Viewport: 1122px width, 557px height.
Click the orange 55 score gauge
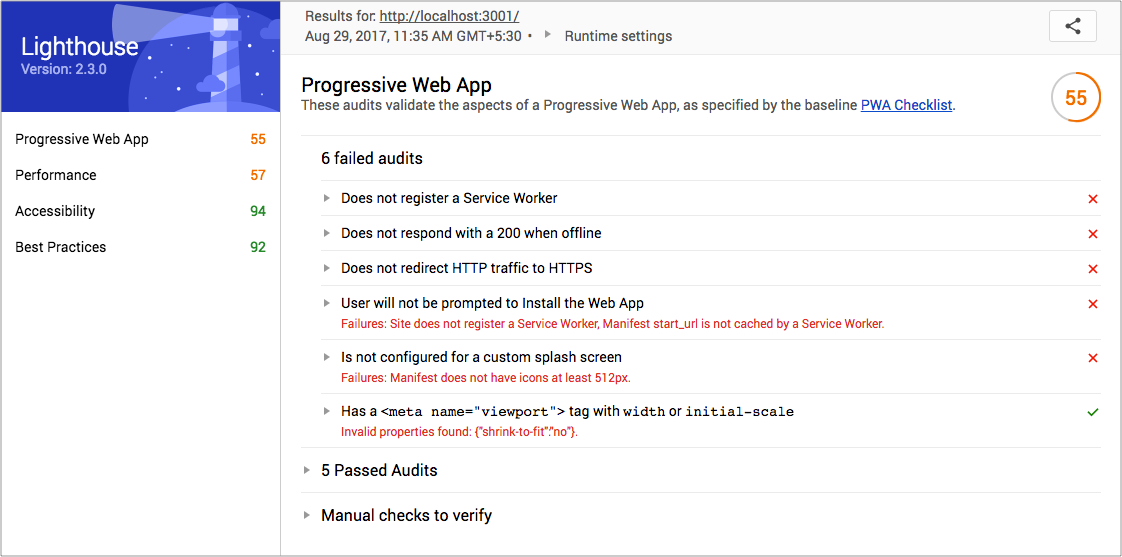(x=1075, y=97)
